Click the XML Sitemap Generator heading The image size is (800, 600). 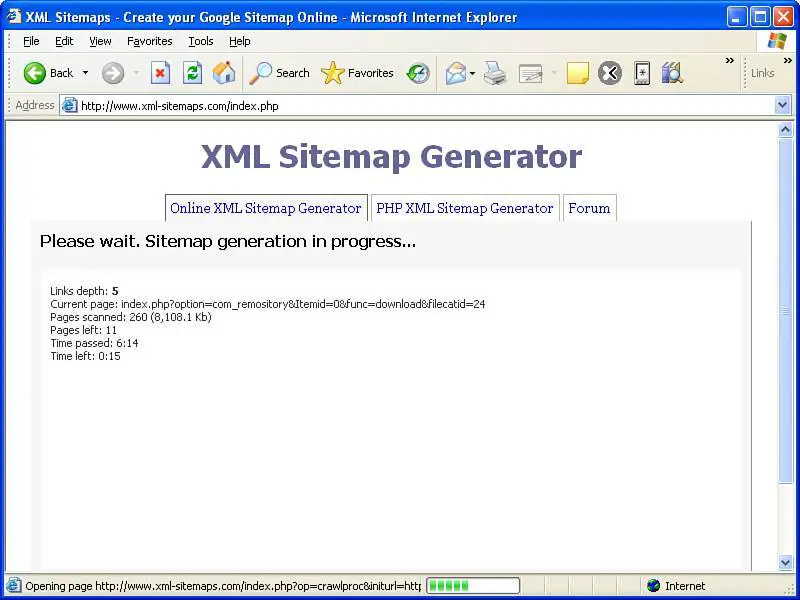click(x=391, y=156)
